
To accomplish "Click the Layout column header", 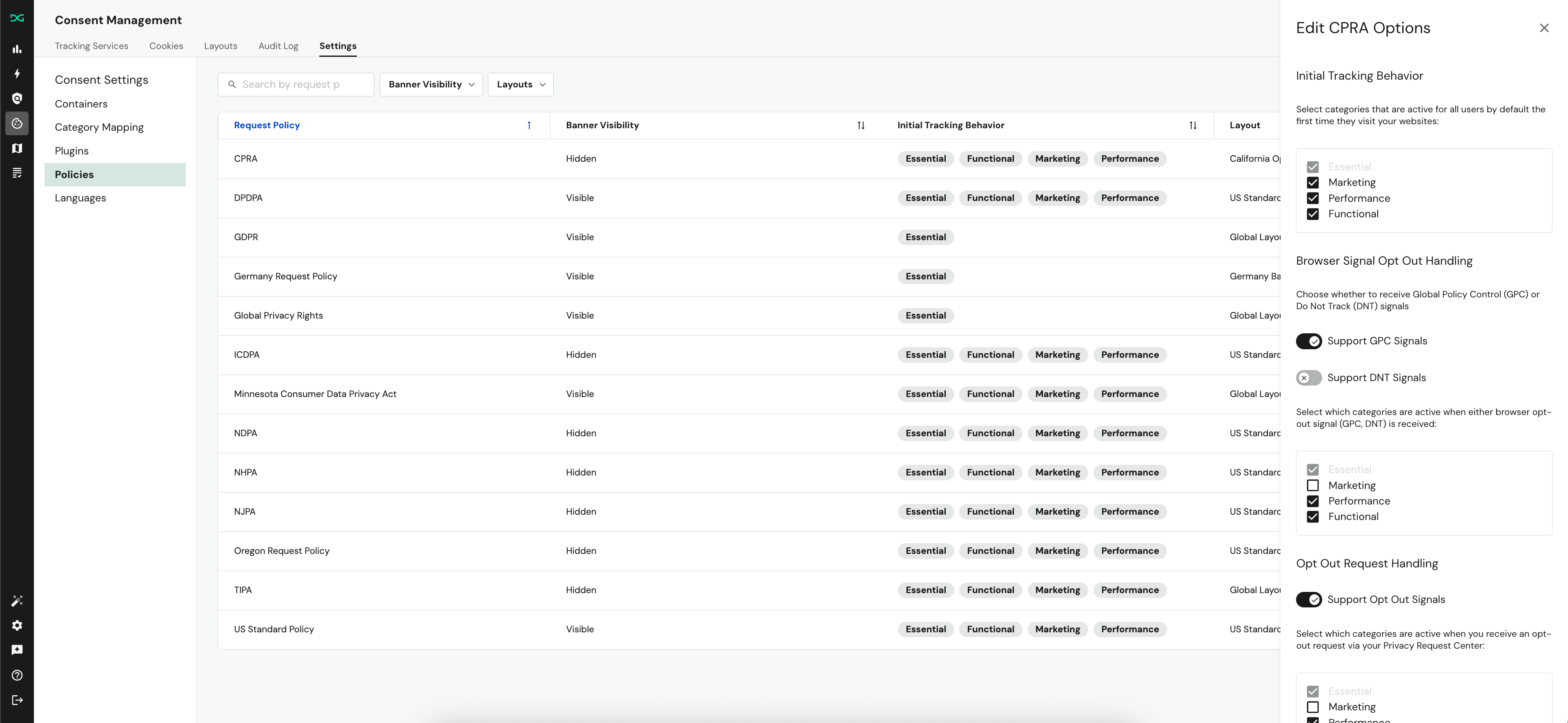I will tap(1245, 125).
